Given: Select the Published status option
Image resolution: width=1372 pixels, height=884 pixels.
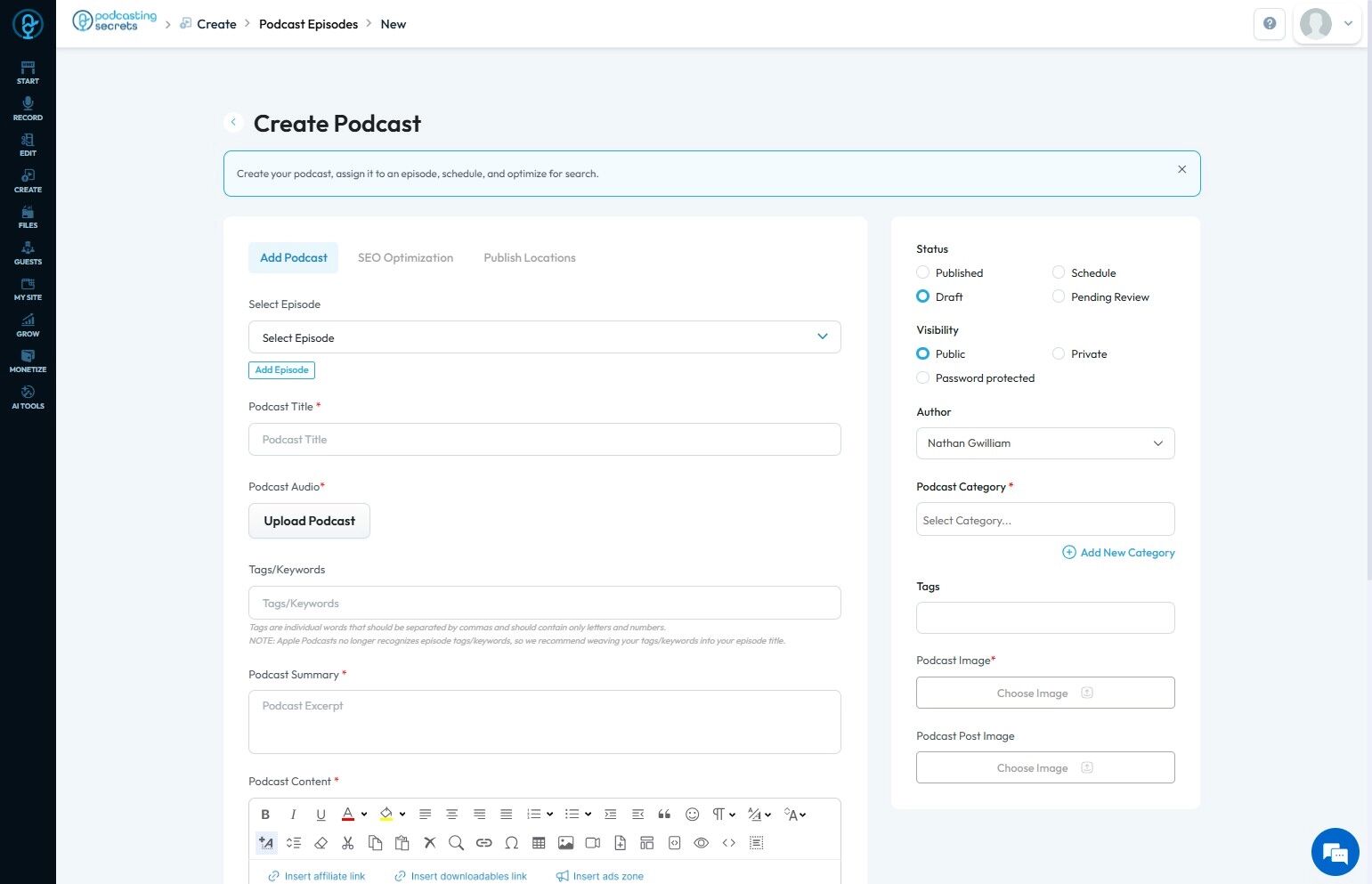Looking at the screenshot, I should point(950,272).
